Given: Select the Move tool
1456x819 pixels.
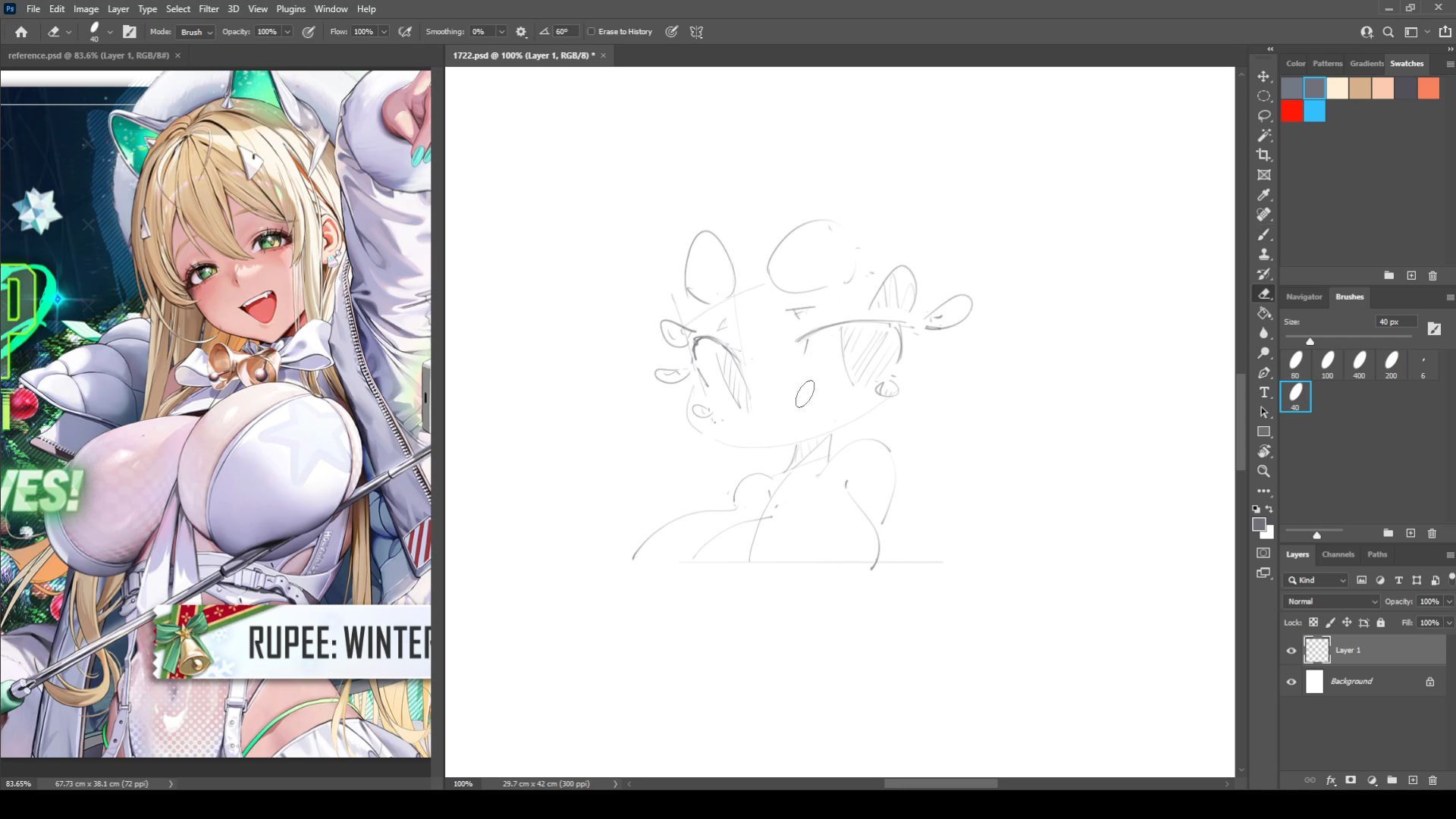Looking at the screenshot, I should point(1263,77).
